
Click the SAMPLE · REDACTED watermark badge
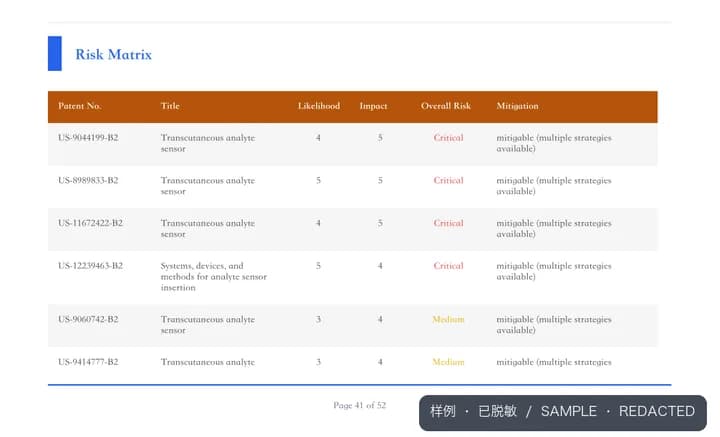pos(562,413)
